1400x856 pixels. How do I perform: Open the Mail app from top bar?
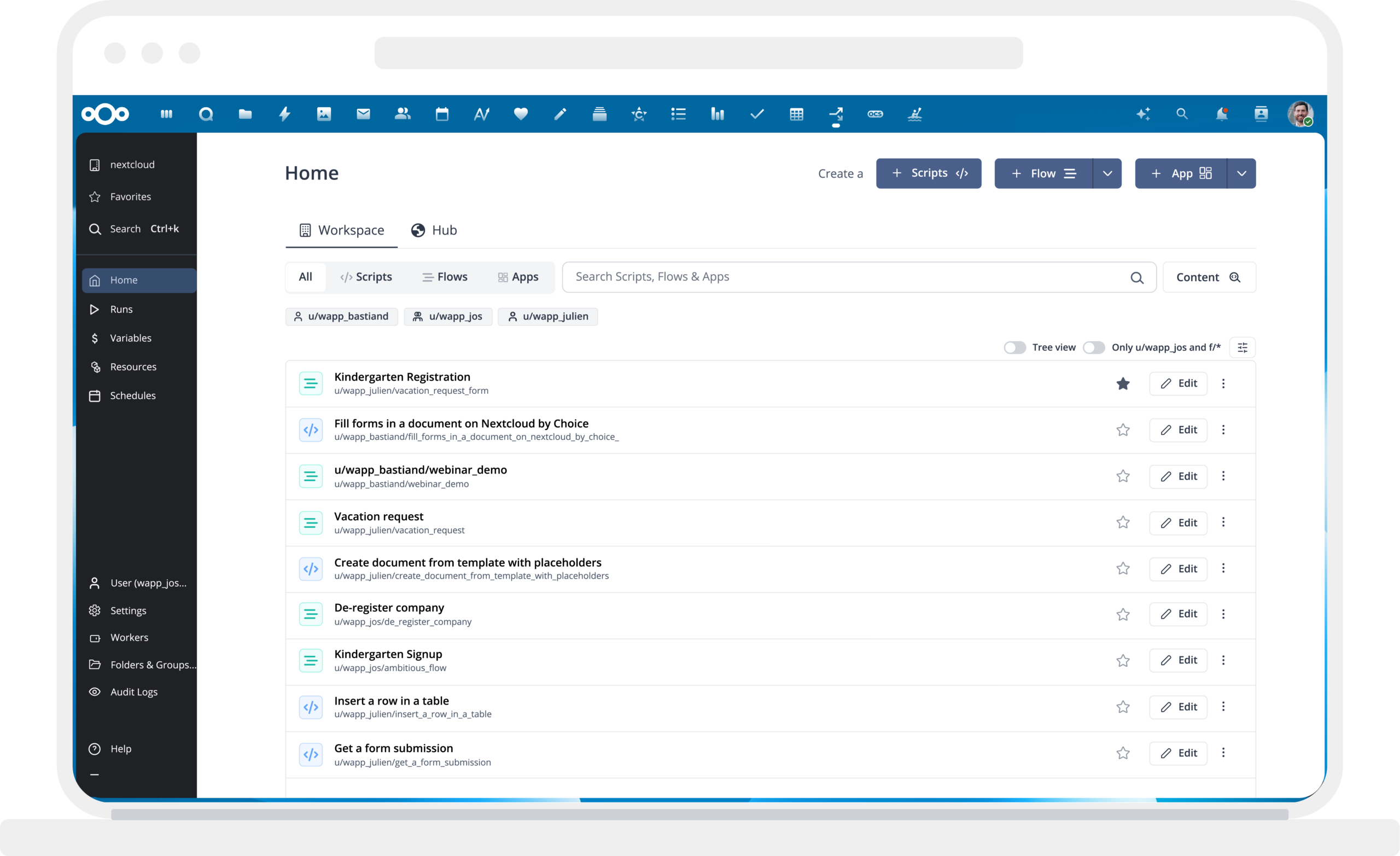point(364,114)
